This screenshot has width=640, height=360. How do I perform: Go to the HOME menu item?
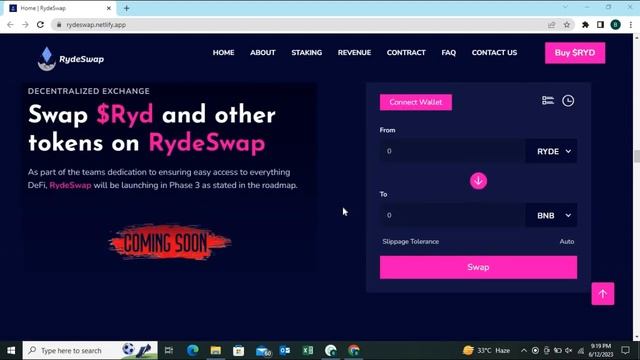click(223, 53)
